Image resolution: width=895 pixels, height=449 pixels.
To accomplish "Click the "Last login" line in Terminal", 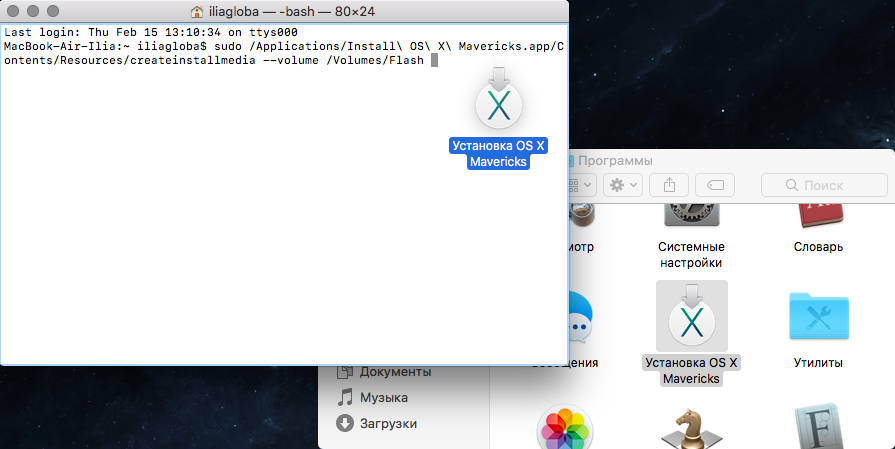I will pyautogui.click(x=151, y=33).
